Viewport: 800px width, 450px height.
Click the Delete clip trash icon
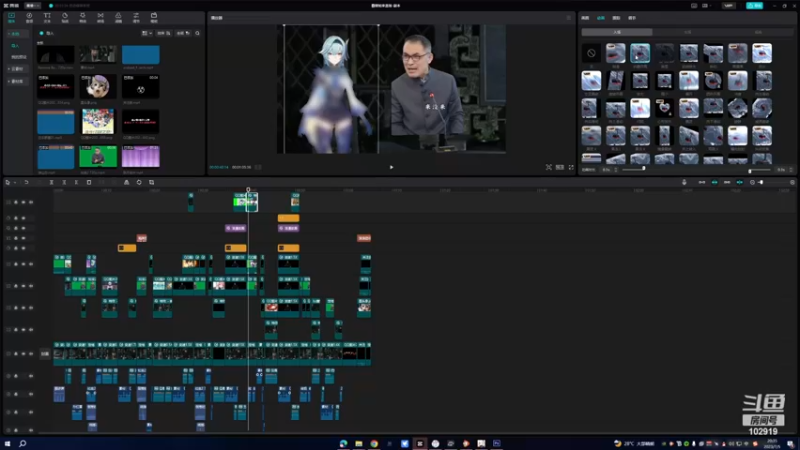coord(89,182)
